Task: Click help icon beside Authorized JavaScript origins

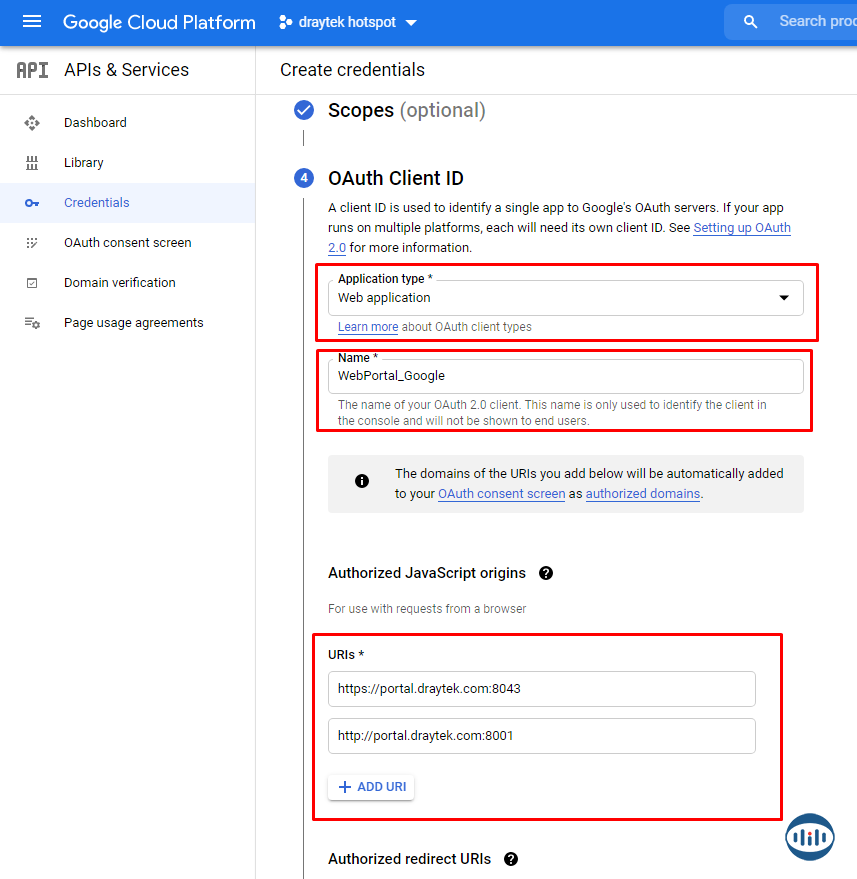Action: (546, 573)
